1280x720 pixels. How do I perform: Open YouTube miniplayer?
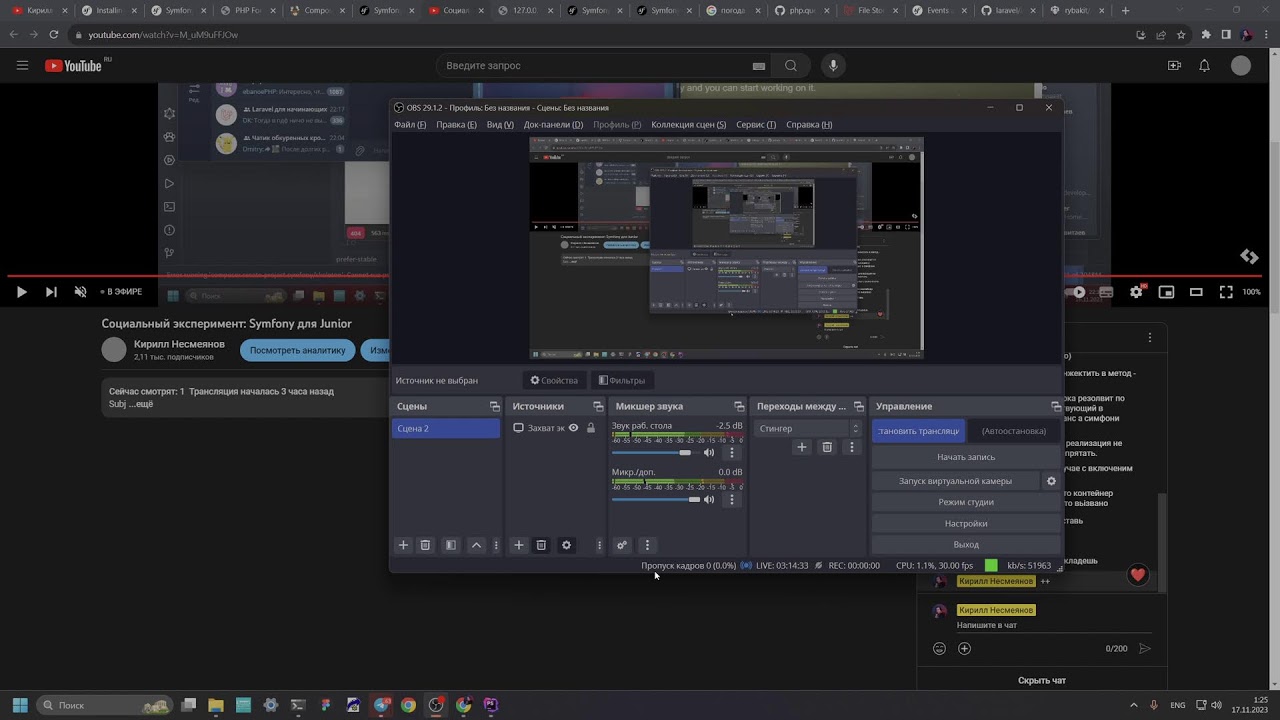tap(1166, 292)
